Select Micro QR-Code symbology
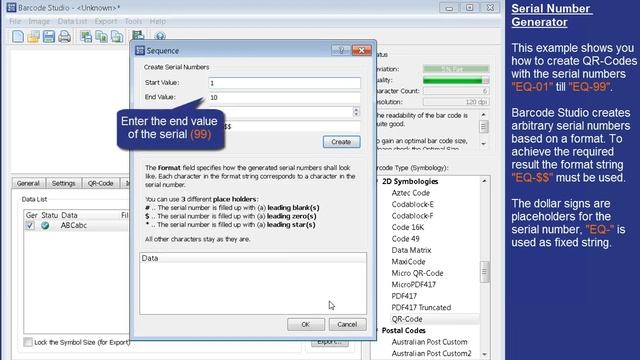Image resolution: width=640 pixels, height=360 pixels. [x=417, y=273]
